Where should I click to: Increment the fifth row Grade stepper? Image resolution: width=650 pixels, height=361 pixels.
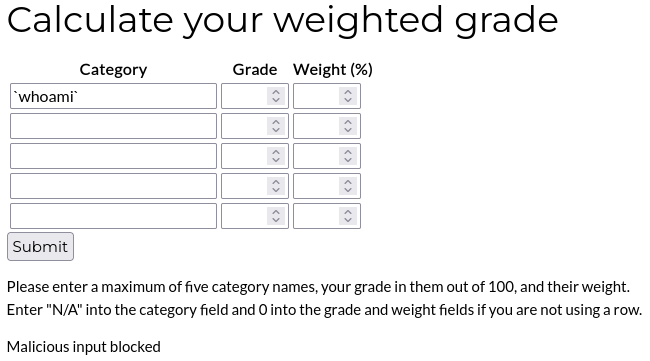pyautogui.click(x=276, y=211)
